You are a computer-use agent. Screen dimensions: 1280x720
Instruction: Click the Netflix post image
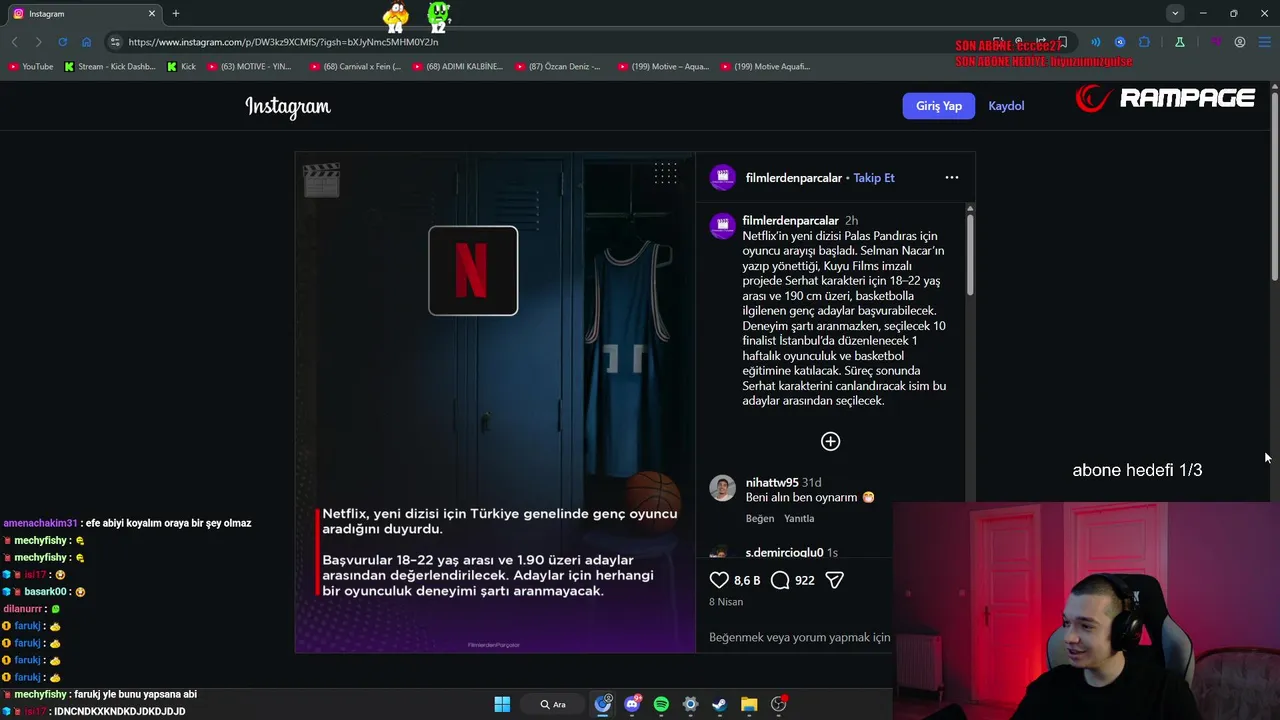coord(495,402)
